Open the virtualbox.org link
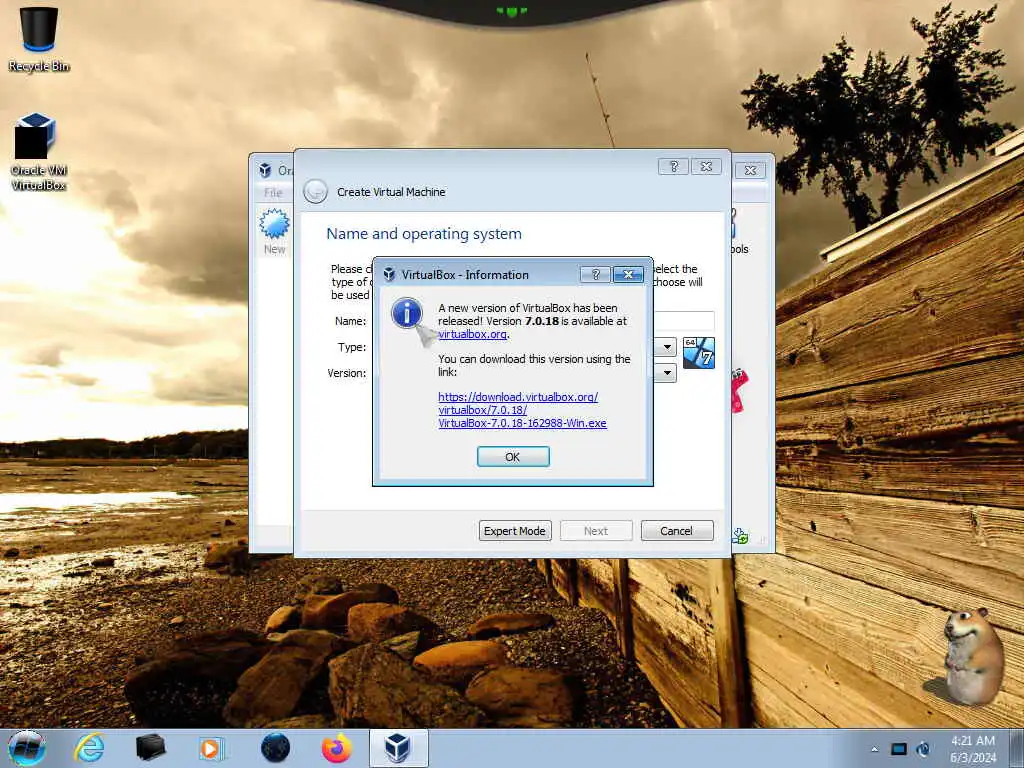The height and width of the screenshot is (768, 1024). coord(472,334)
